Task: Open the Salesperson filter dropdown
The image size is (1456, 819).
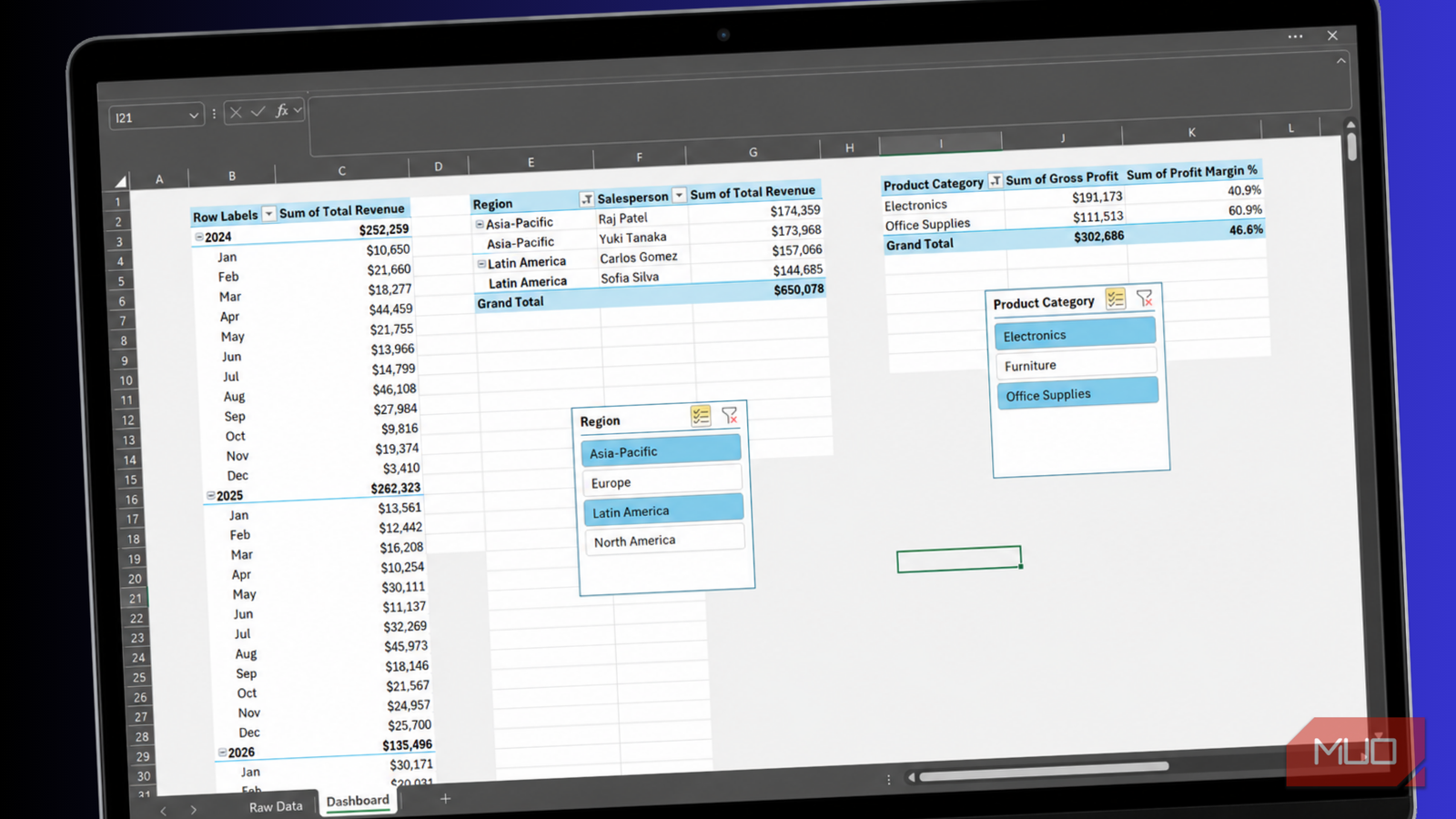Action: 679,196
